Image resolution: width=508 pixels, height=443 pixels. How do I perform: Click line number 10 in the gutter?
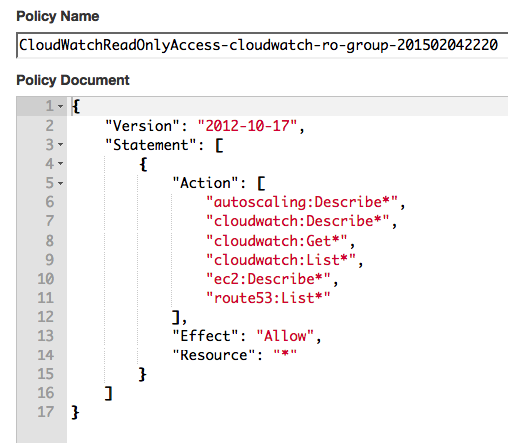click(x=46, y=279)
